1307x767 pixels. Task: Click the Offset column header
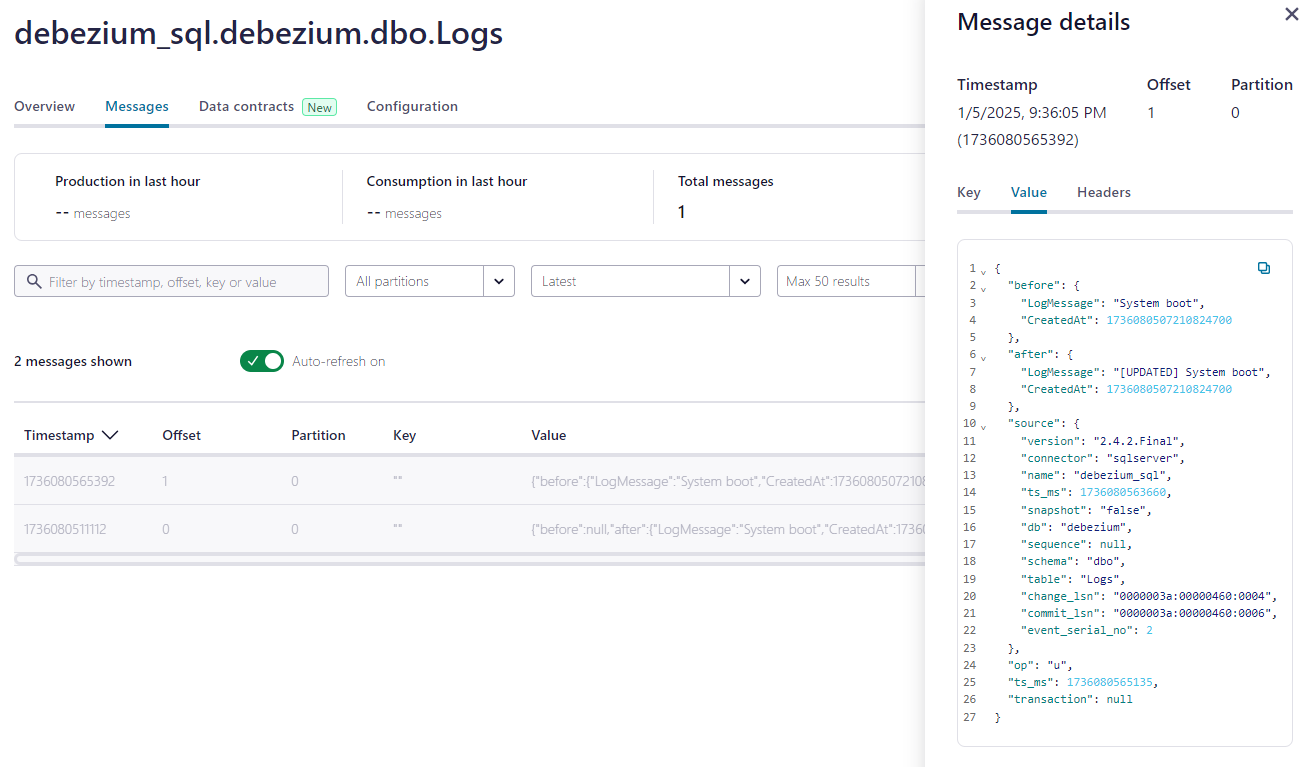182,435
